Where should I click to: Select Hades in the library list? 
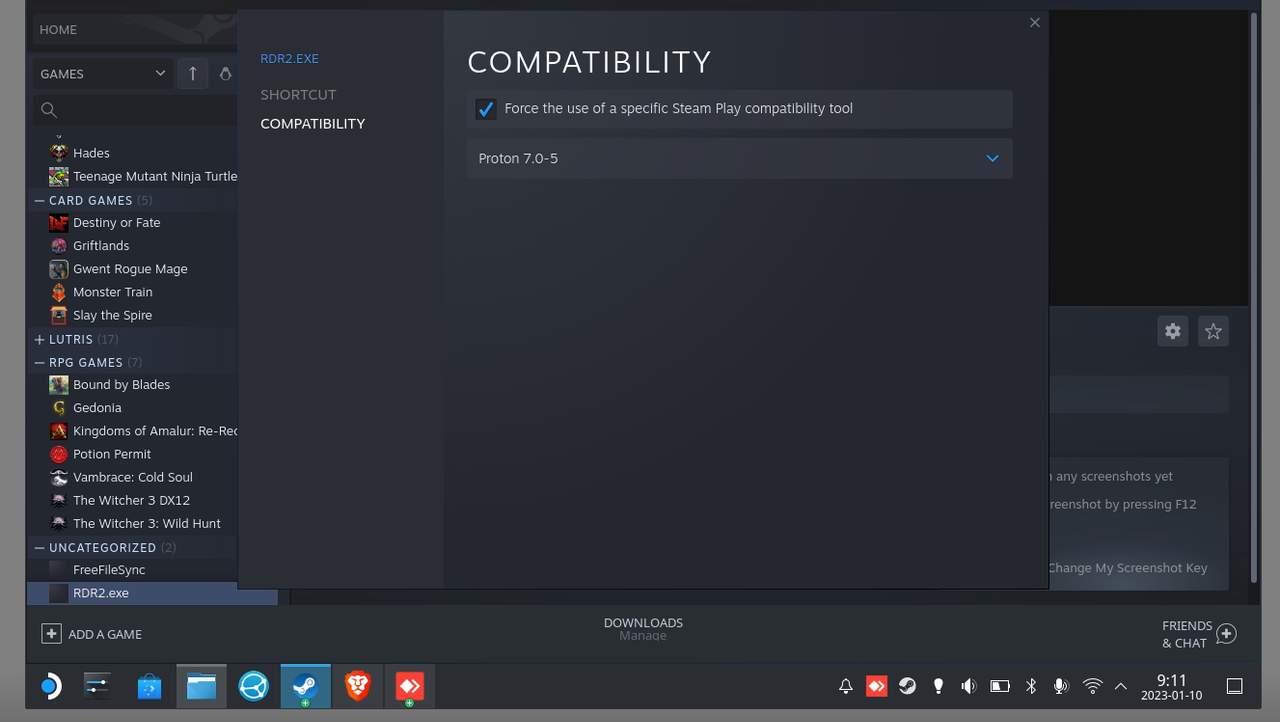coord(91,153)
